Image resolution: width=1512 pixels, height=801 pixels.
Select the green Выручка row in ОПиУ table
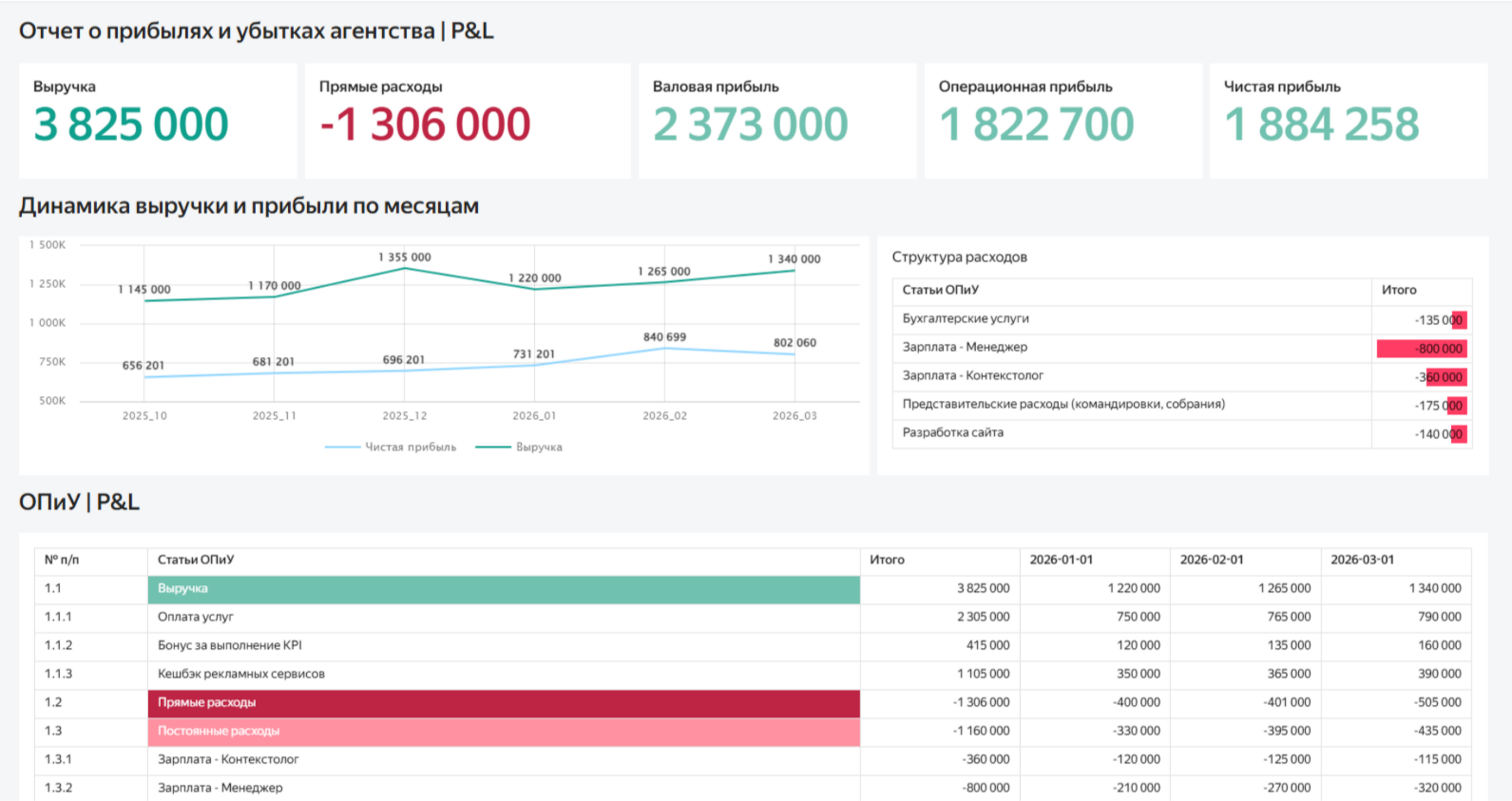pos(504,589)
